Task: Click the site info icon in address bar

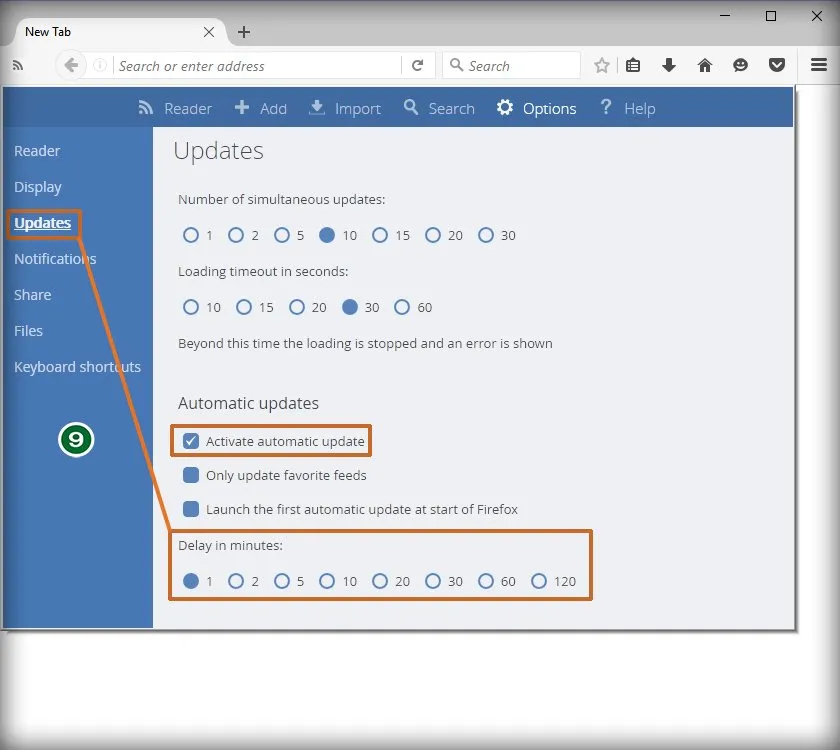Action: (x=100, y=65)
